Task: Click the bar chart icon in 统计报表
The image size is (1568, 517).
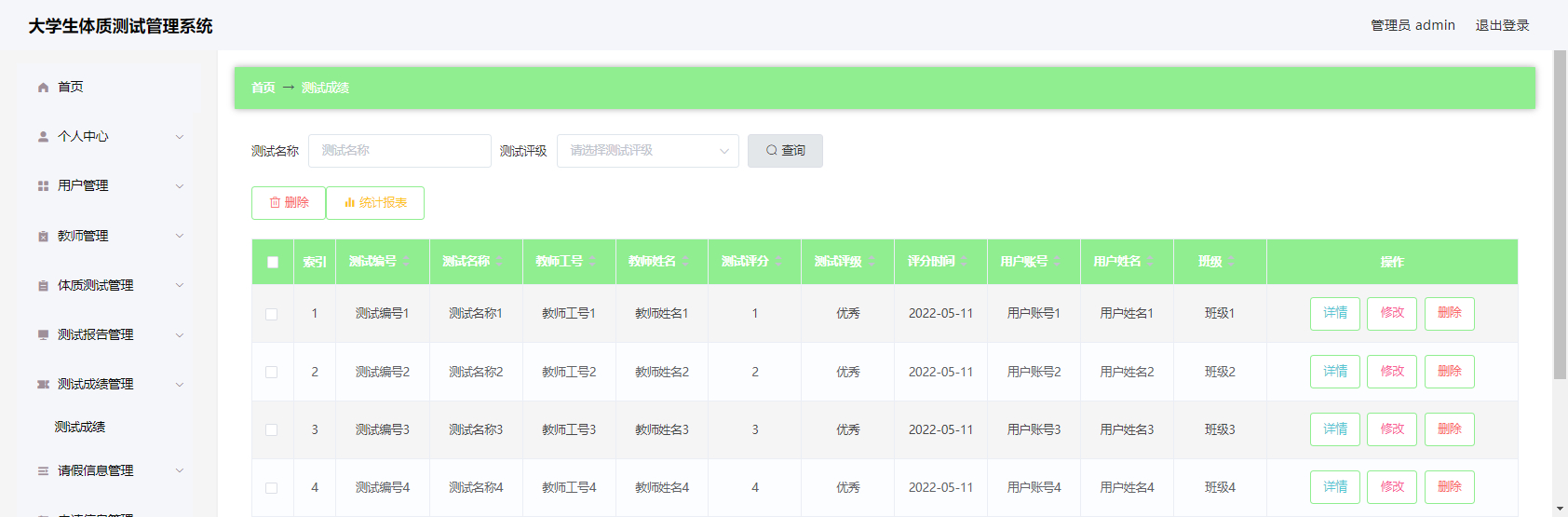Action: point(350,202)
